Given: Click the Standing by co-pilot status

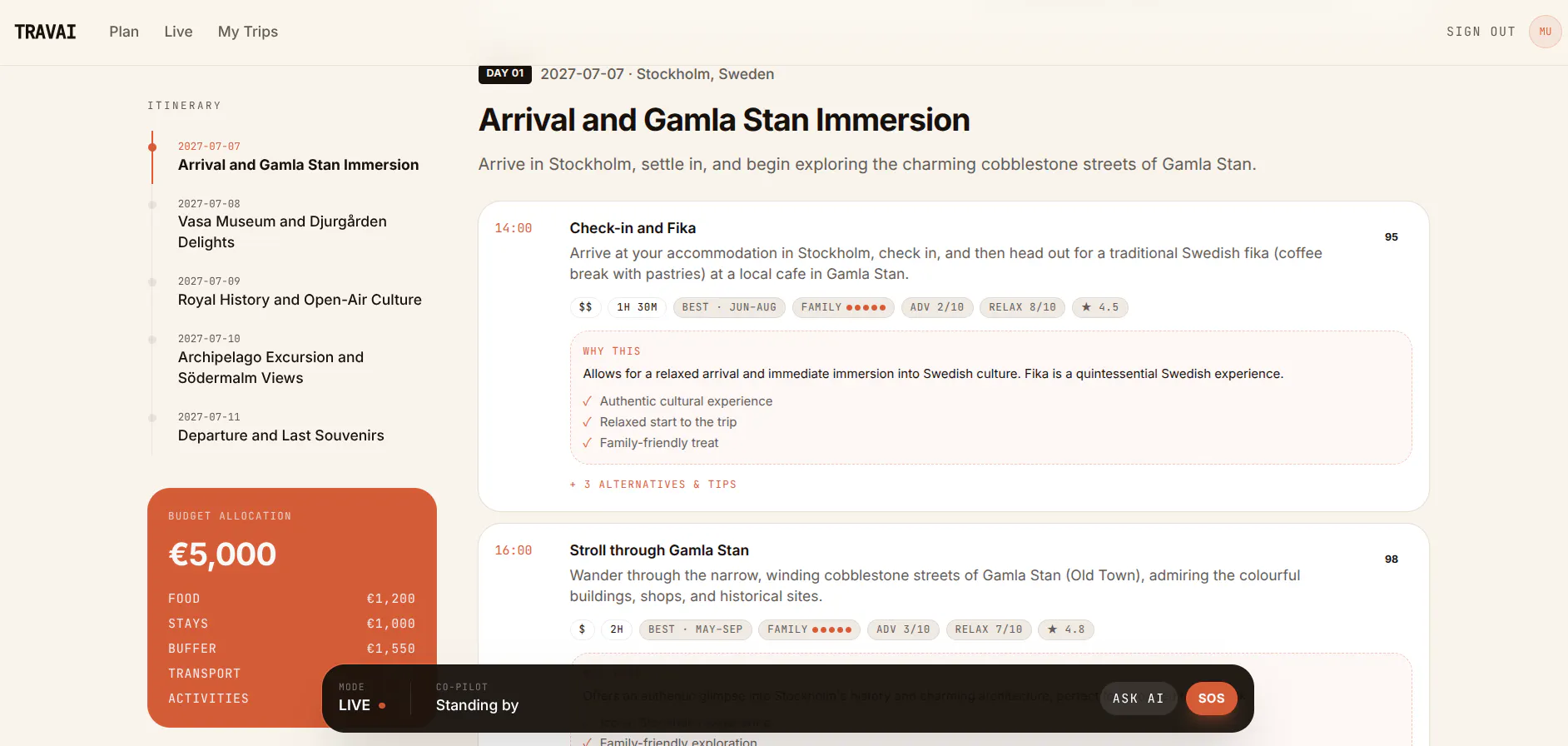Looking at the screenshot, I should coord(477,705).
